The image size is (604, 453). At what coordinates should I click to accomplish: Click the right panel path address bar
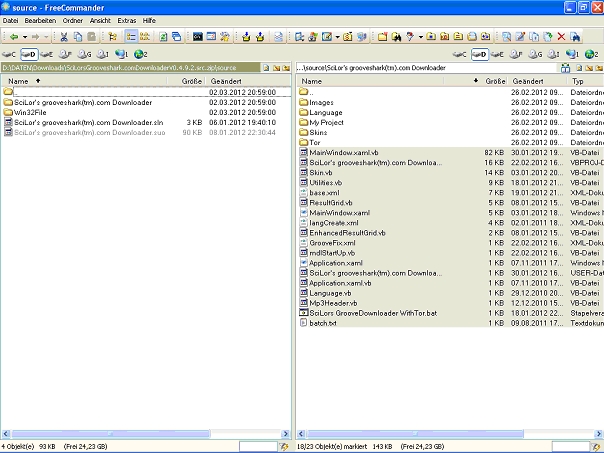(427, 68)
